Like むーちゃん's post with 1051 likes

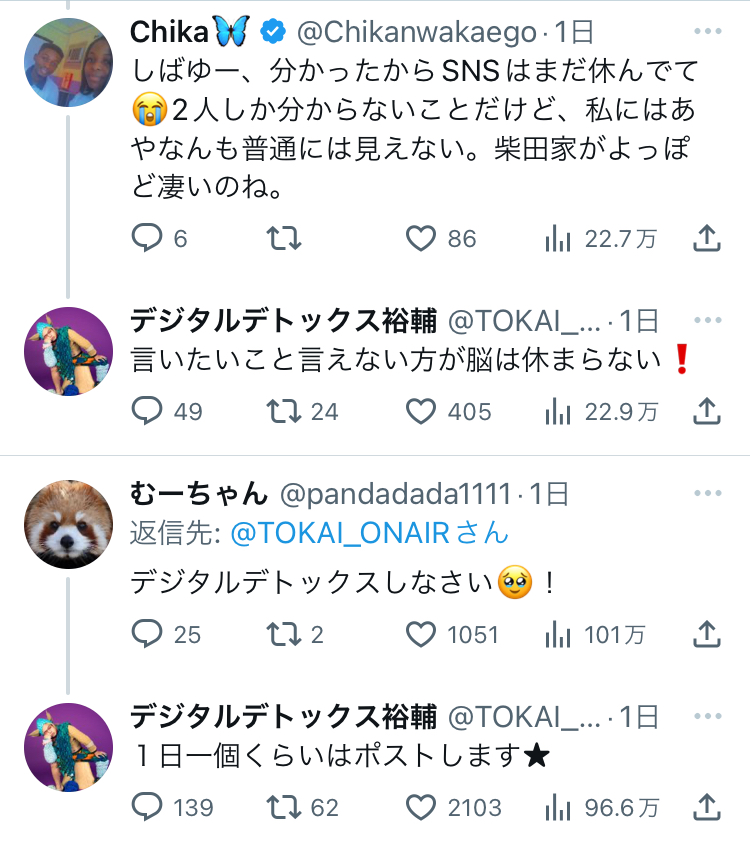(422, 634)
